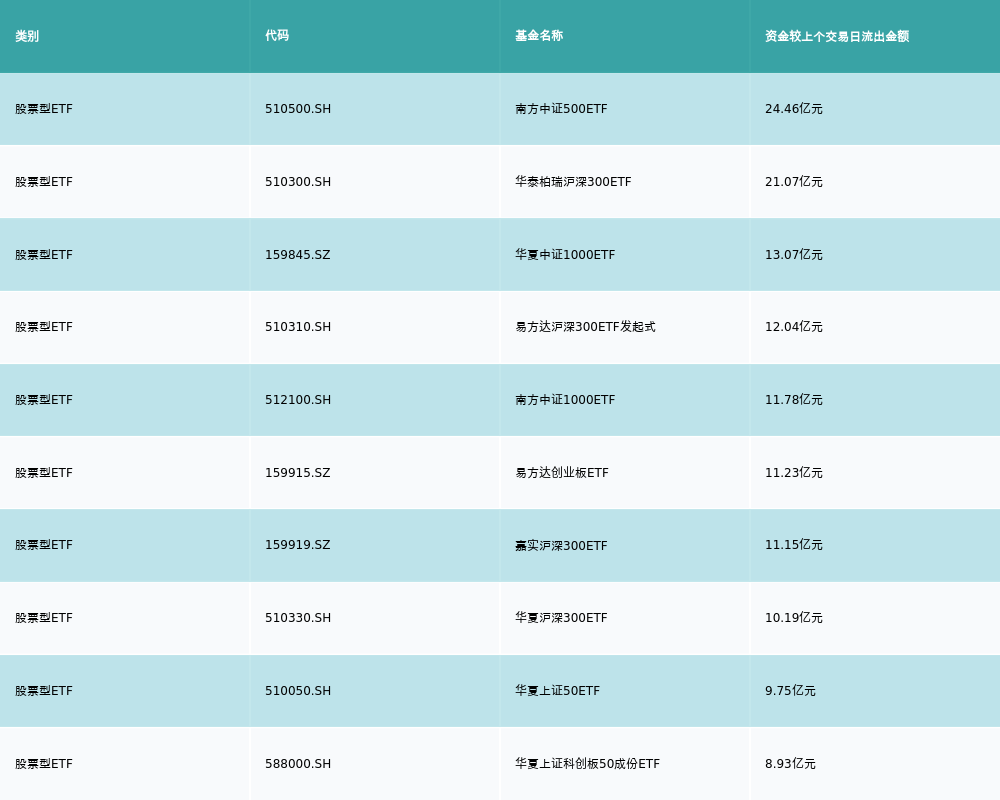Select the 24.46亿元 outflow amount cell
Image resolution: width=1000 pixels, height=800 pixels.
[794, 109]
